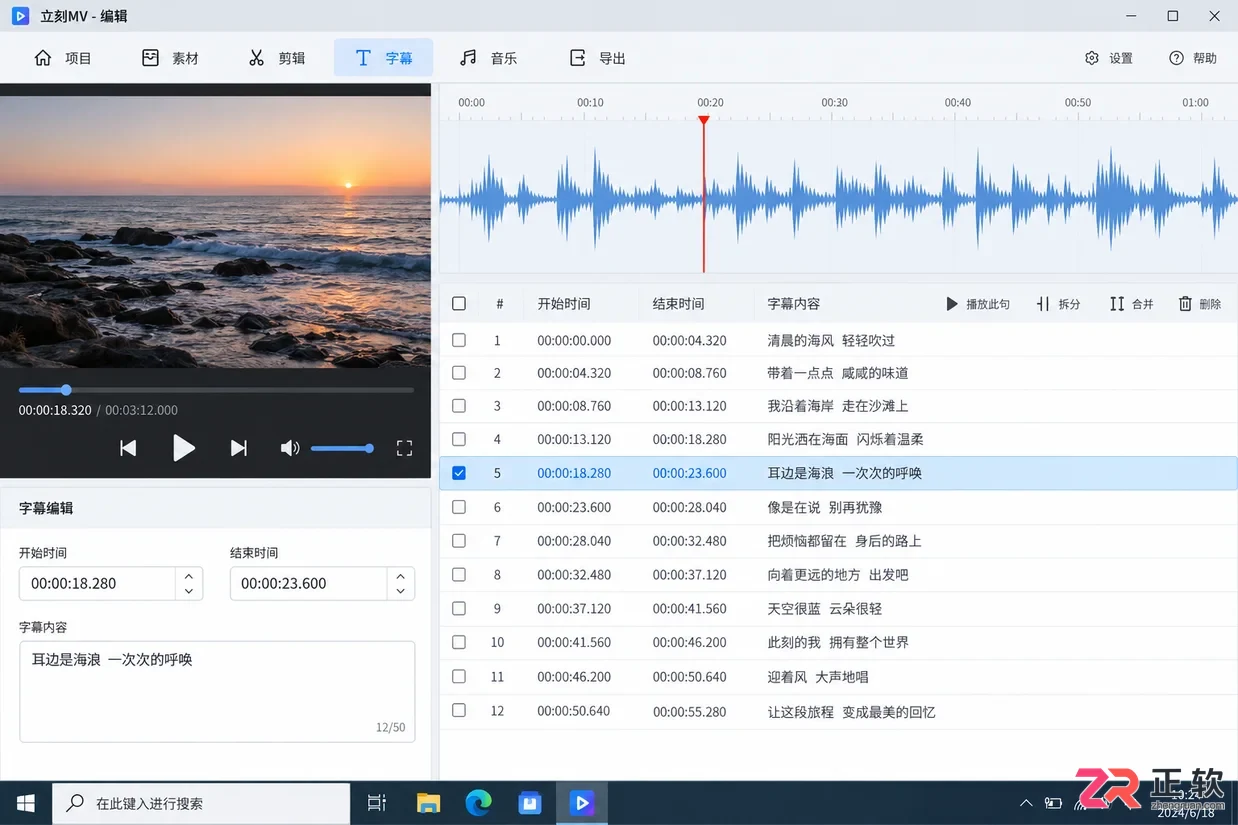Click the 播放此句 play sentence button
The height and width of the screenshot is (825, 1238).
coord(977,304)
